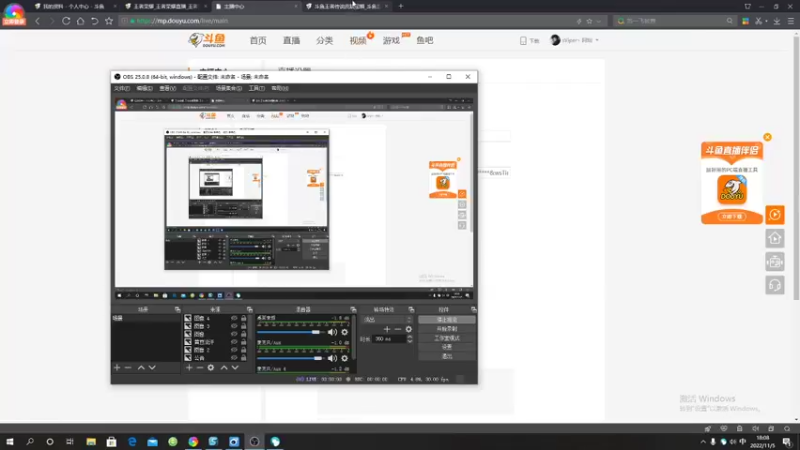Remove the selected scene in OBS
This screenshot has width=800, height=450.
(128, 367)
